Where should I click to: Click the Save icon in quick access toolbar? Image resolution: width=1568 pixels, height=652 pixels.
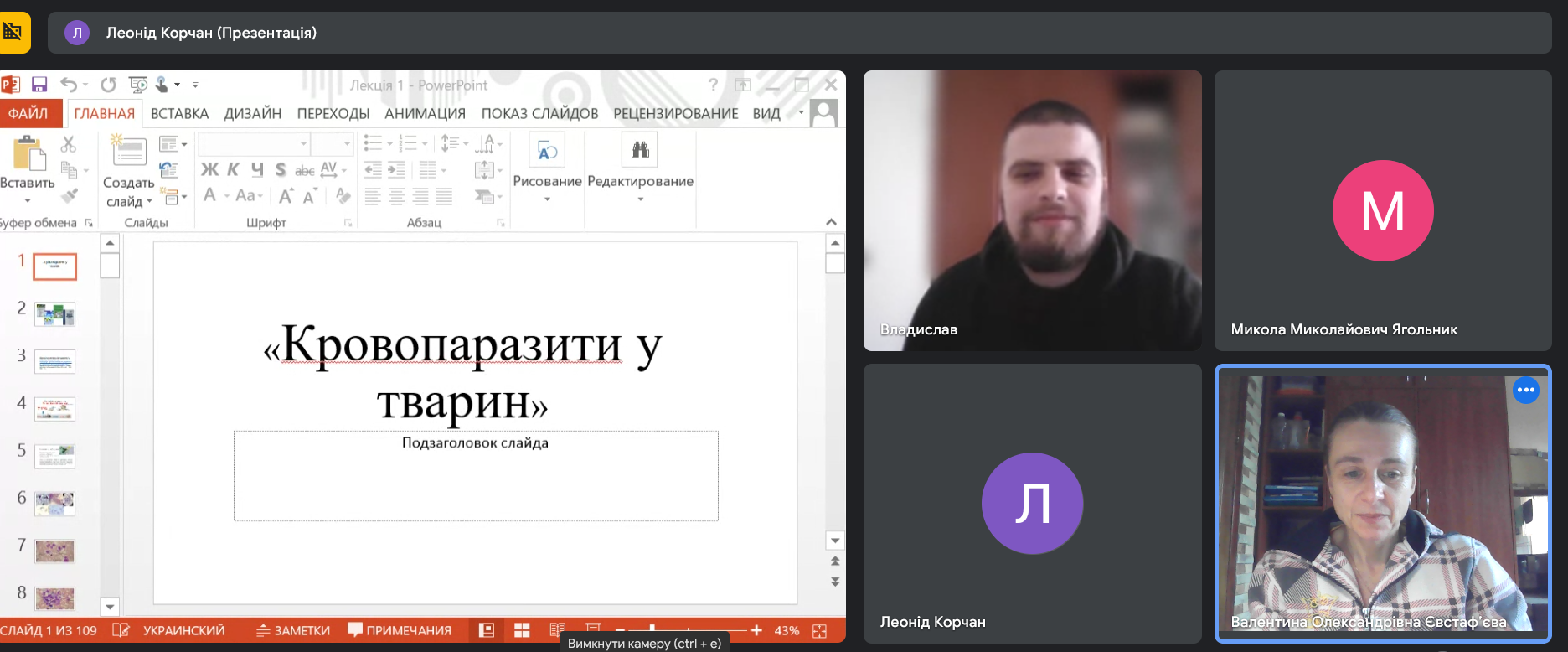(x=39, y=85)
